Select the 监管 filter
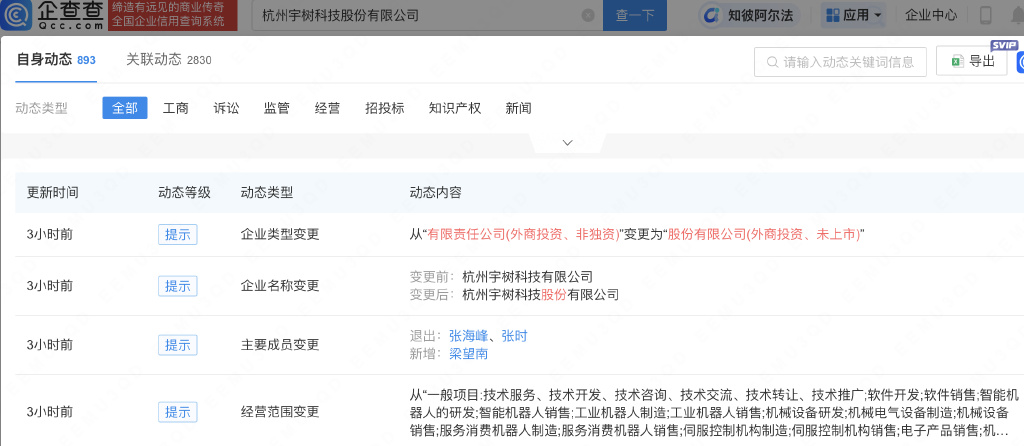 [277, 108]
